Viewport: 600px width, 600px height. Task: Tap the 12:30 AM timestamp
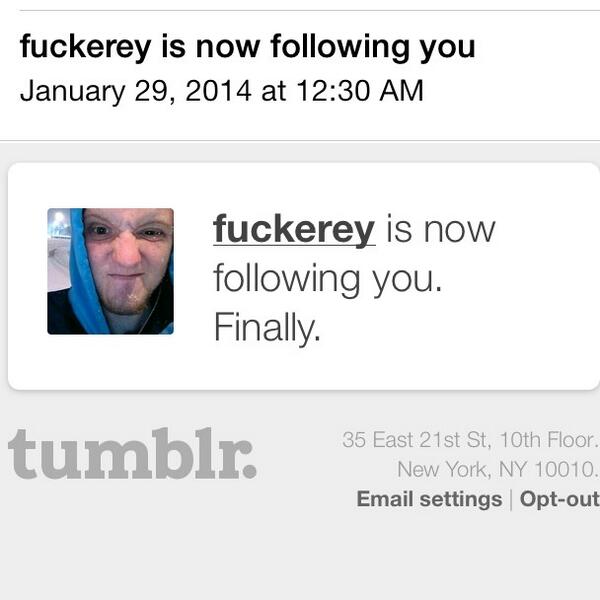tap(360, 91)
